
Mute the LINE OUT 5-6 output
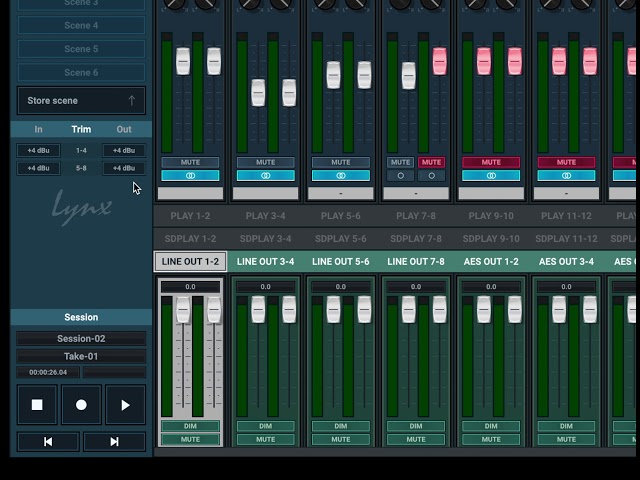pyautogui.click(x=341, y=440)
